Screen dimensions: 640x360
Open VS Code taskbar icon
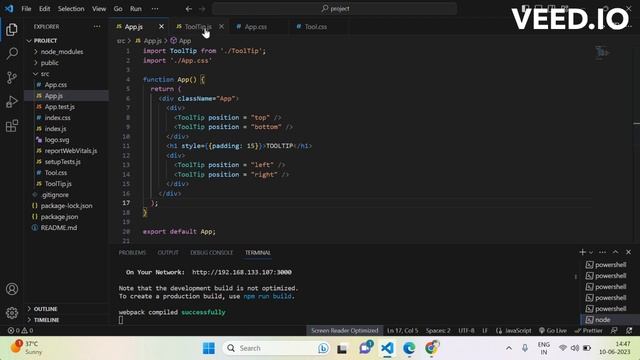(x=387, y=348)
